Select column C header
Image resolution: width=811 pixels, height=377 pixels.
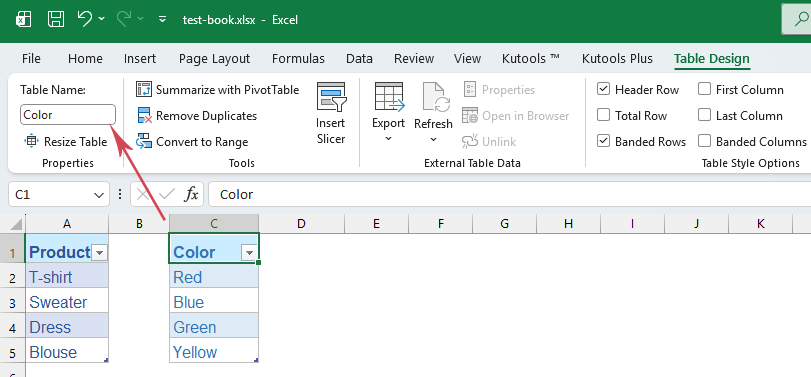(214, 223)
